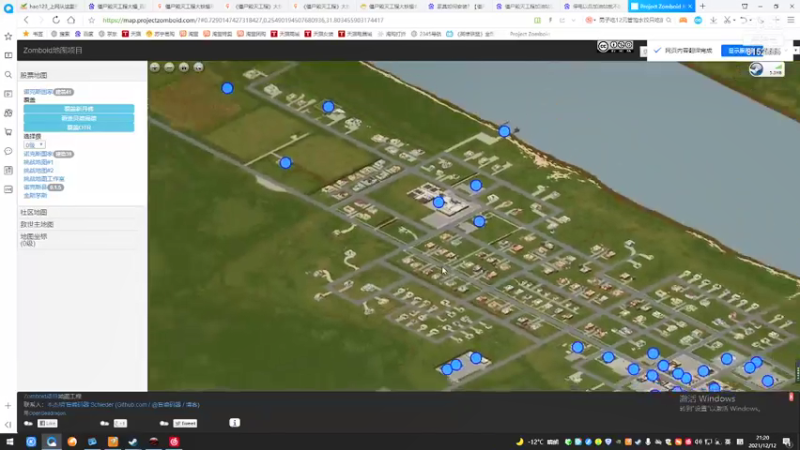This screenshot has width=800, height=450.
Task: Collapse the browser sidebar with the arrow icon
Action: (x=8, y=424)
